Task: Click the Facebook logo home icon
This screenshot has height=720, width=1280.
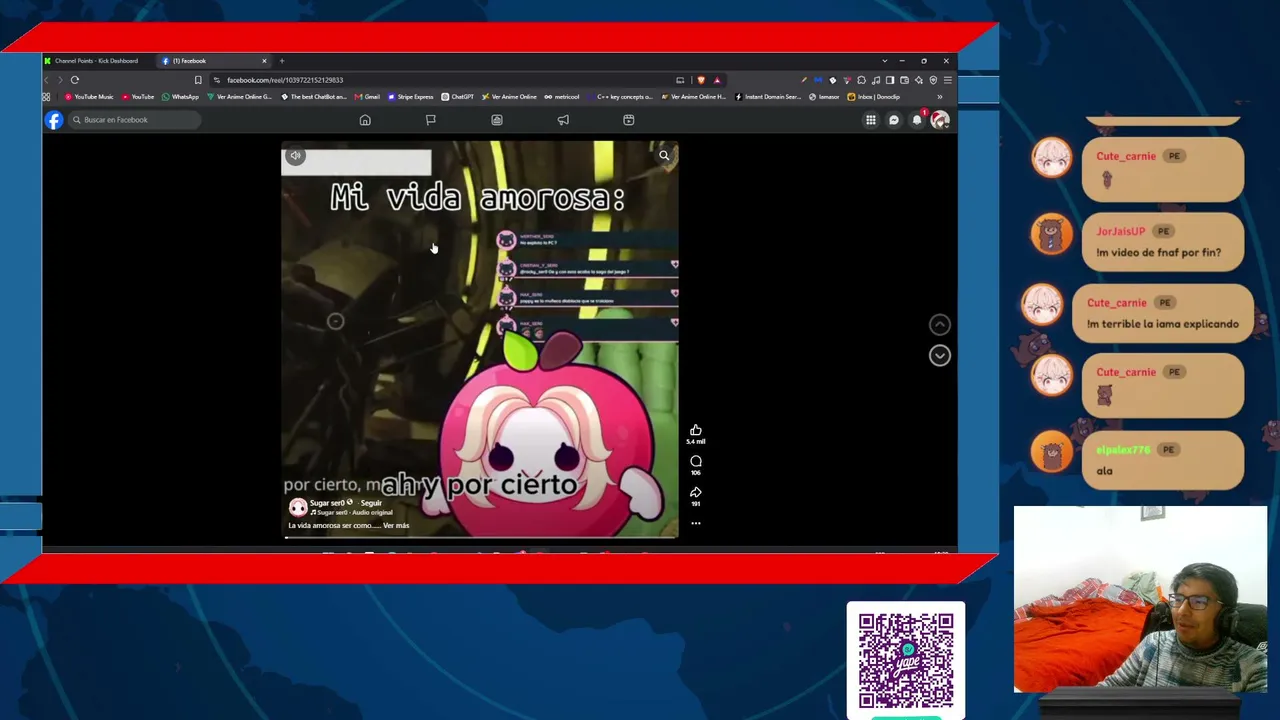Action: [54, 120]
